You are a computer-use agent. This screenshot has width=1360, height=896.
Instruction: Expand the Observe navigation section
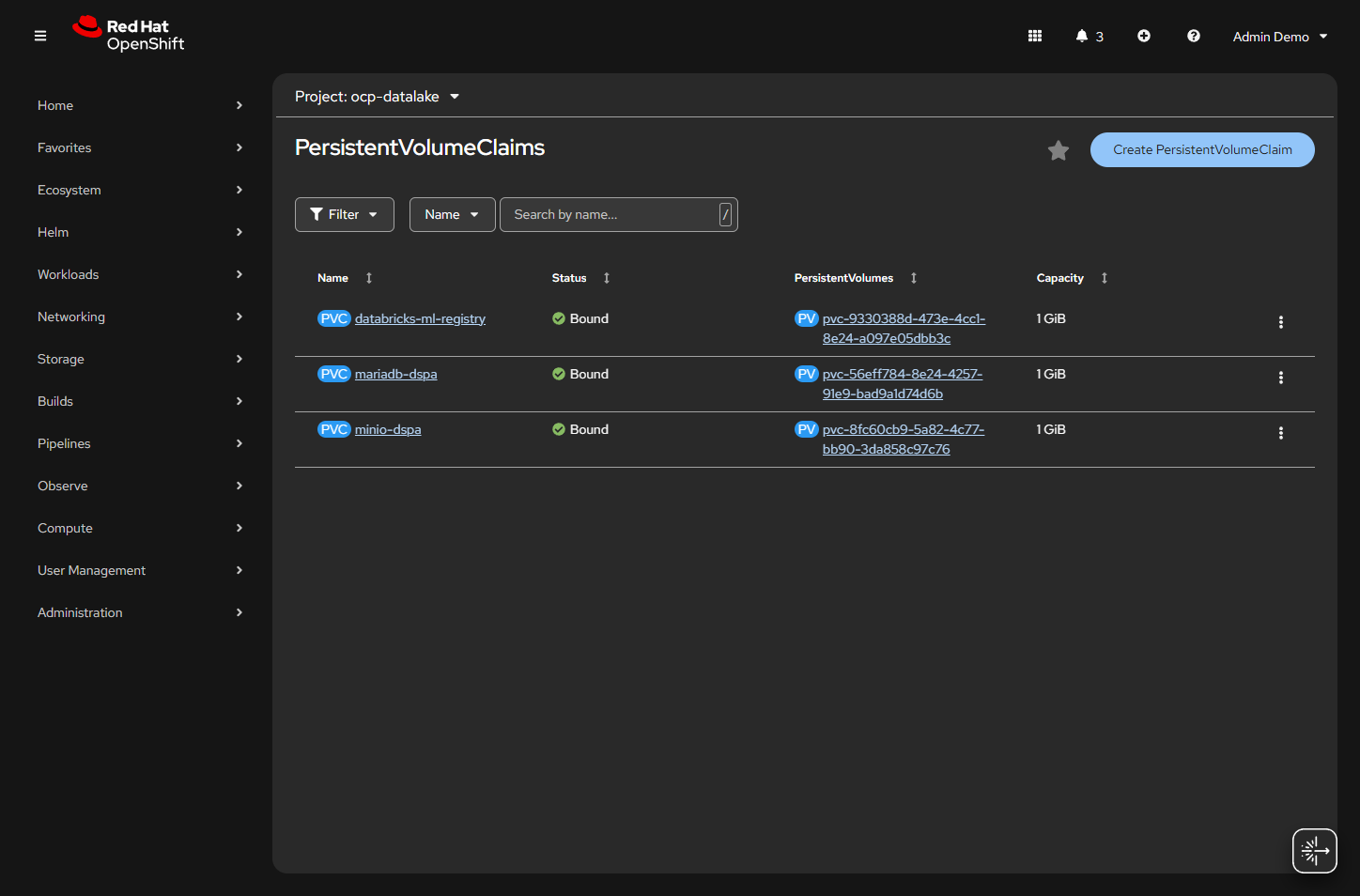[x=140, y=486]
